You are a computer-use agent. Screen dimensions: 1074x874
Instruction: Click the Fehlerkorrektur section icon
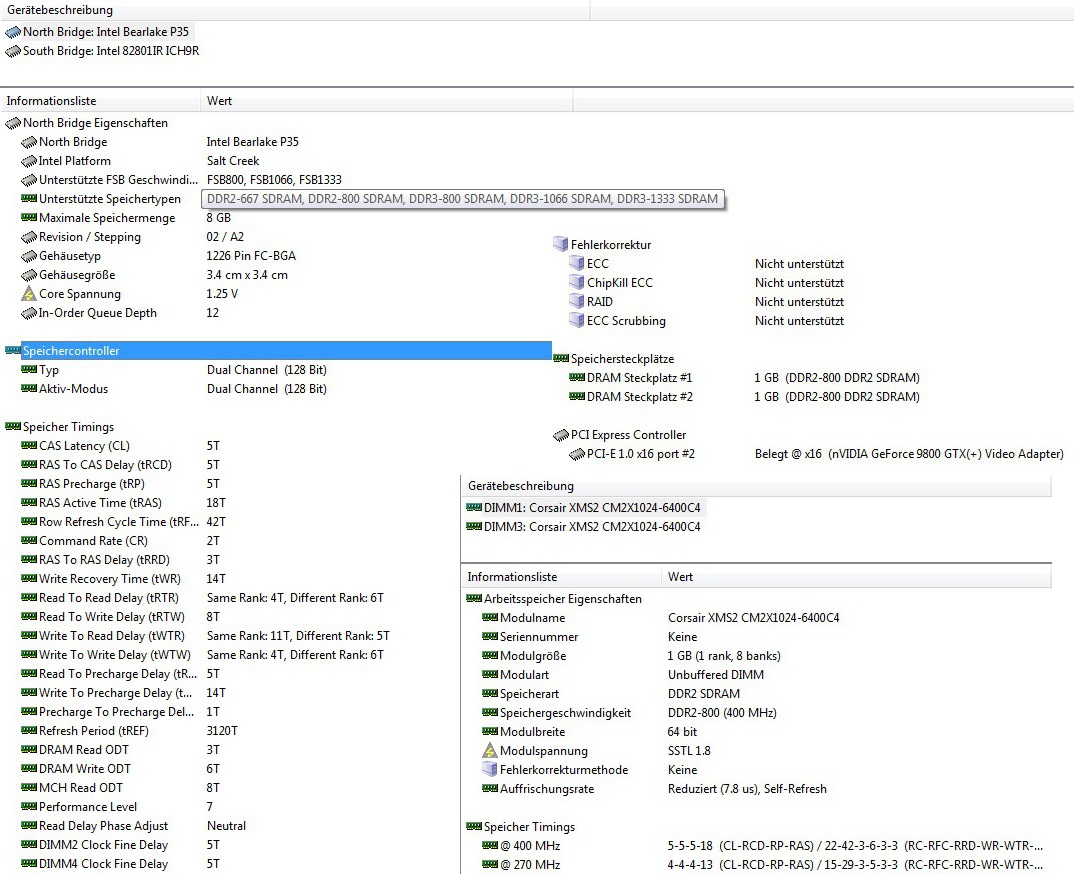tap(560, 245)
